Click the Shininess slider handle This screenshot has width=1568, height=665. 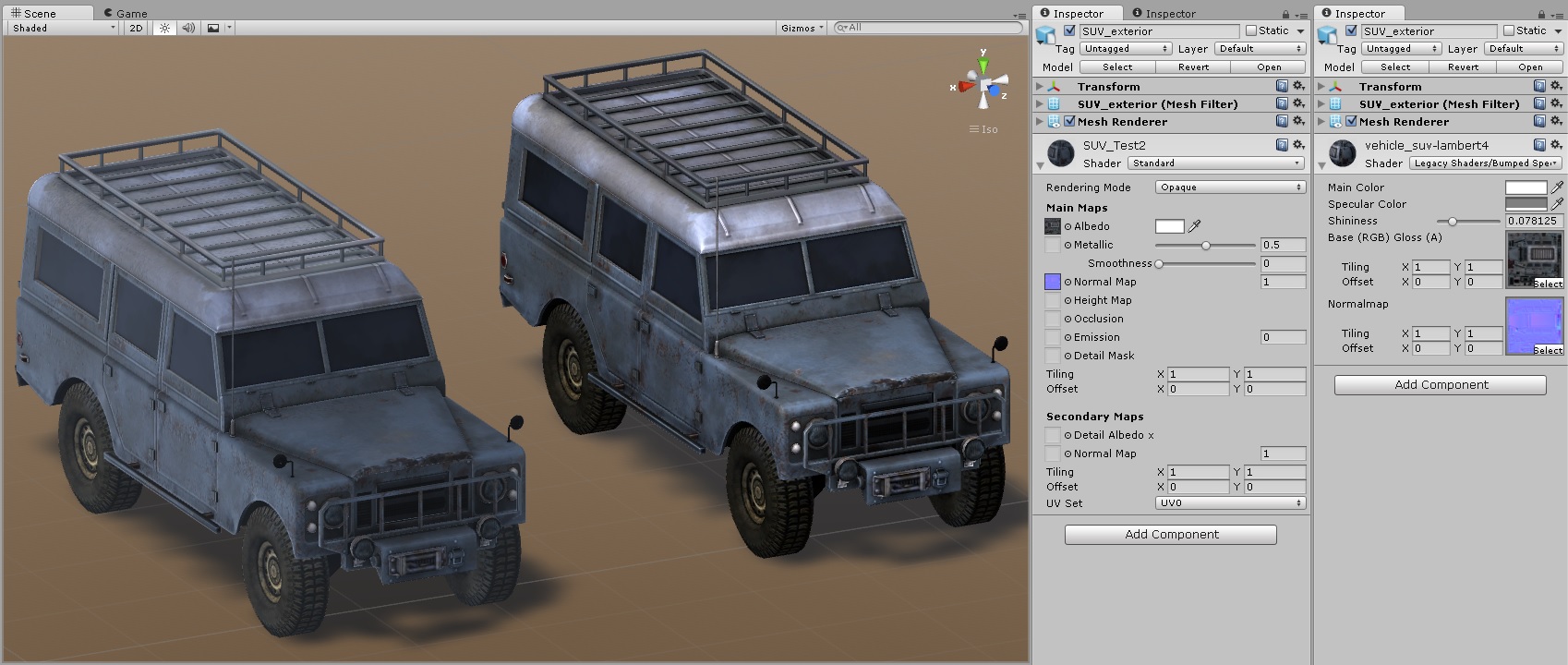(x=1453, y=221)
